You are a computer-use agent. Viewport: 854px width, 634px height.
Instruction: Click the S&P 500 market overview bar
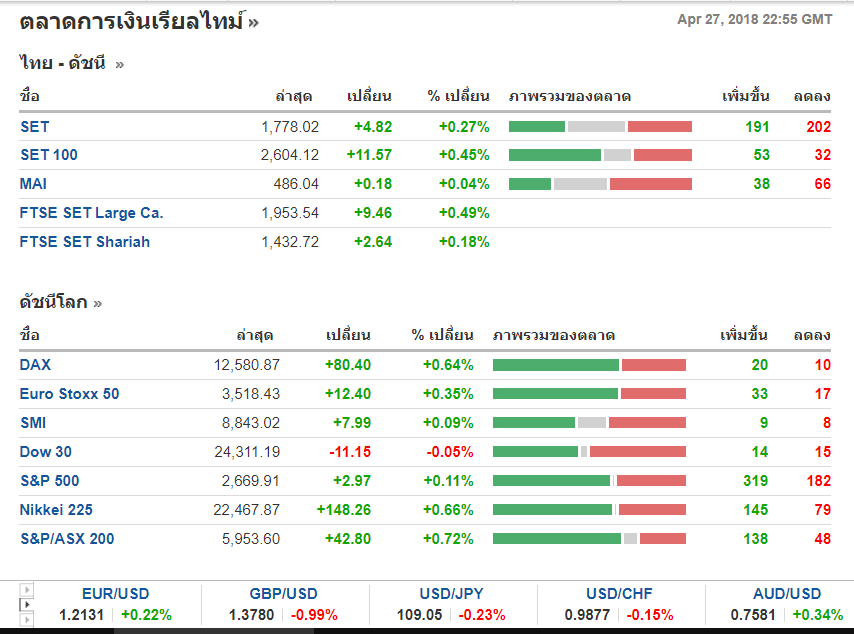[589, 481]
